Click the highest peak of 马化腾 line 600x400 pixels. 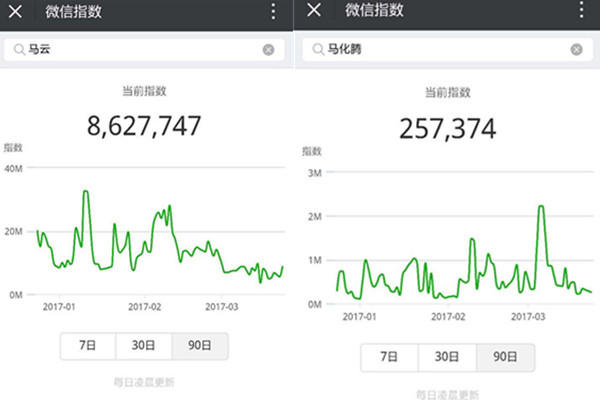point(541,206)
